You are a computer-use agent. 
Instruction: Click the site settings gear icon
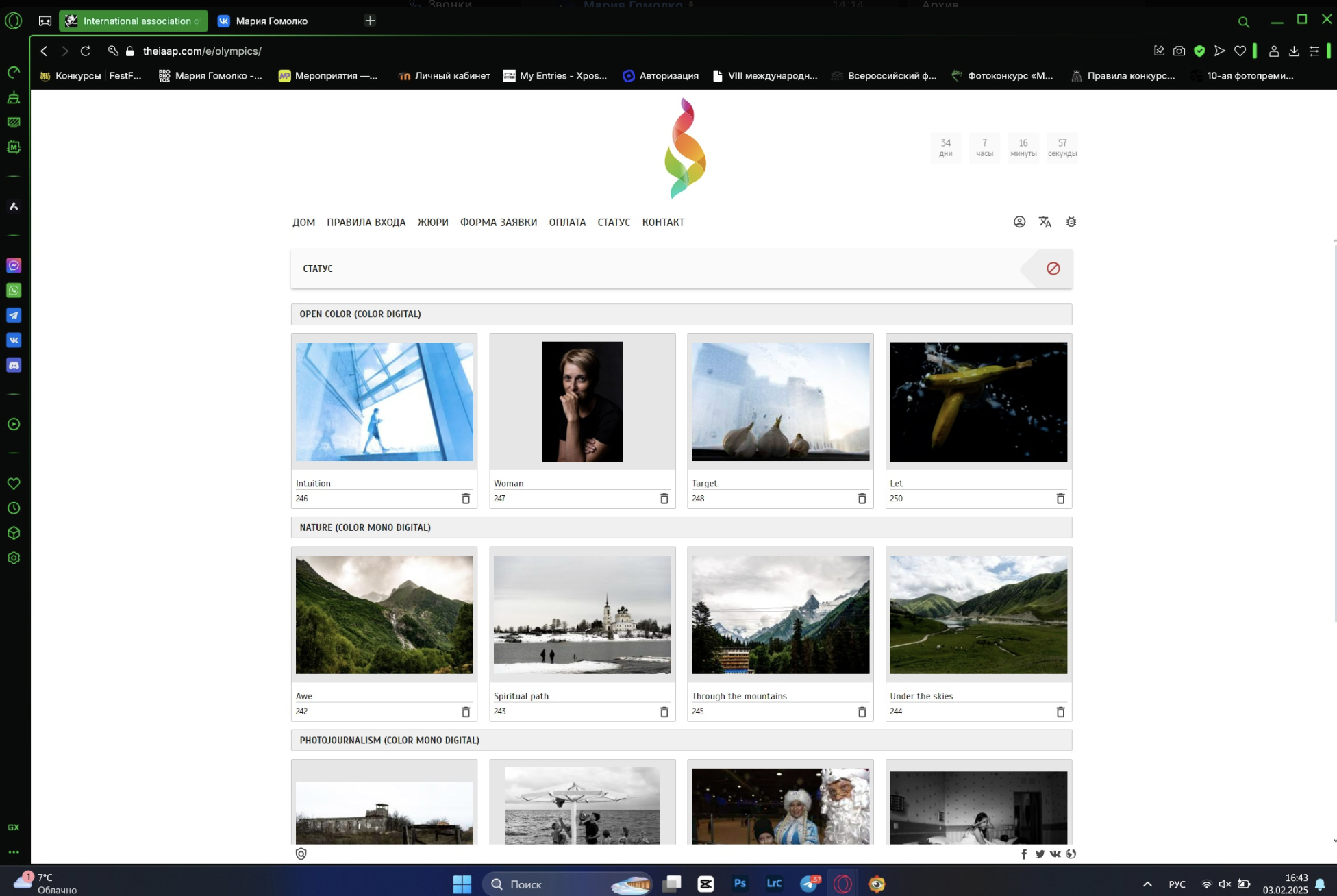pyautogui.click(x=1071, y=222)
